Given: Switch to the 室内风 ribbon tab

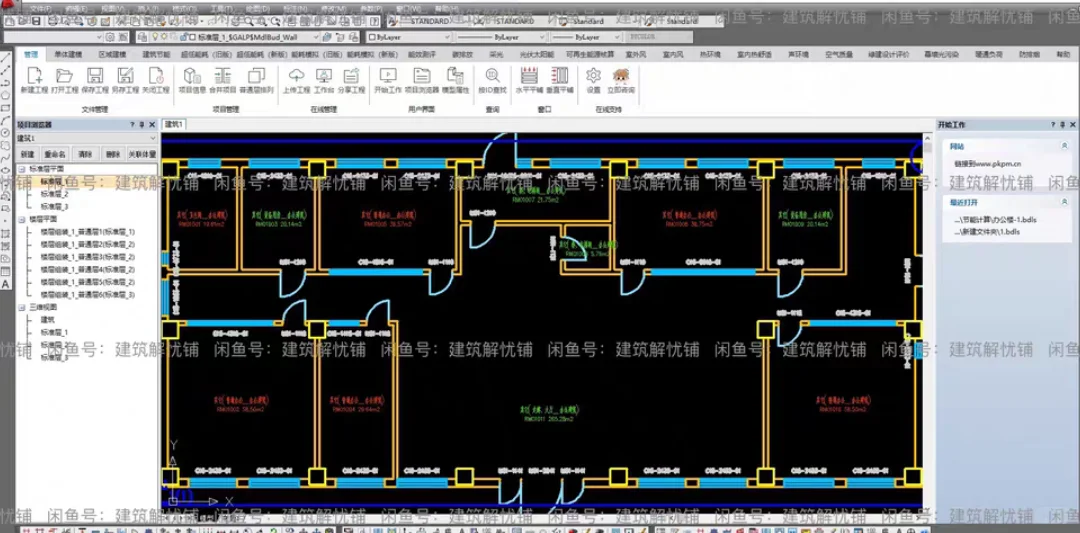Looking at the screenshot, I should [672, 54].
